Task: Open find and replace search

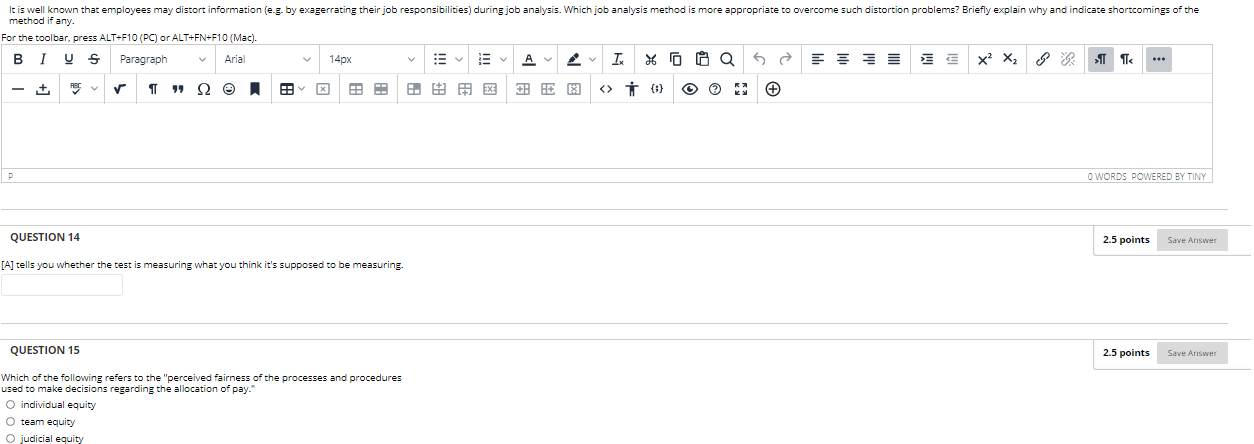Action: pyautogui.click(x=725, y=59)
